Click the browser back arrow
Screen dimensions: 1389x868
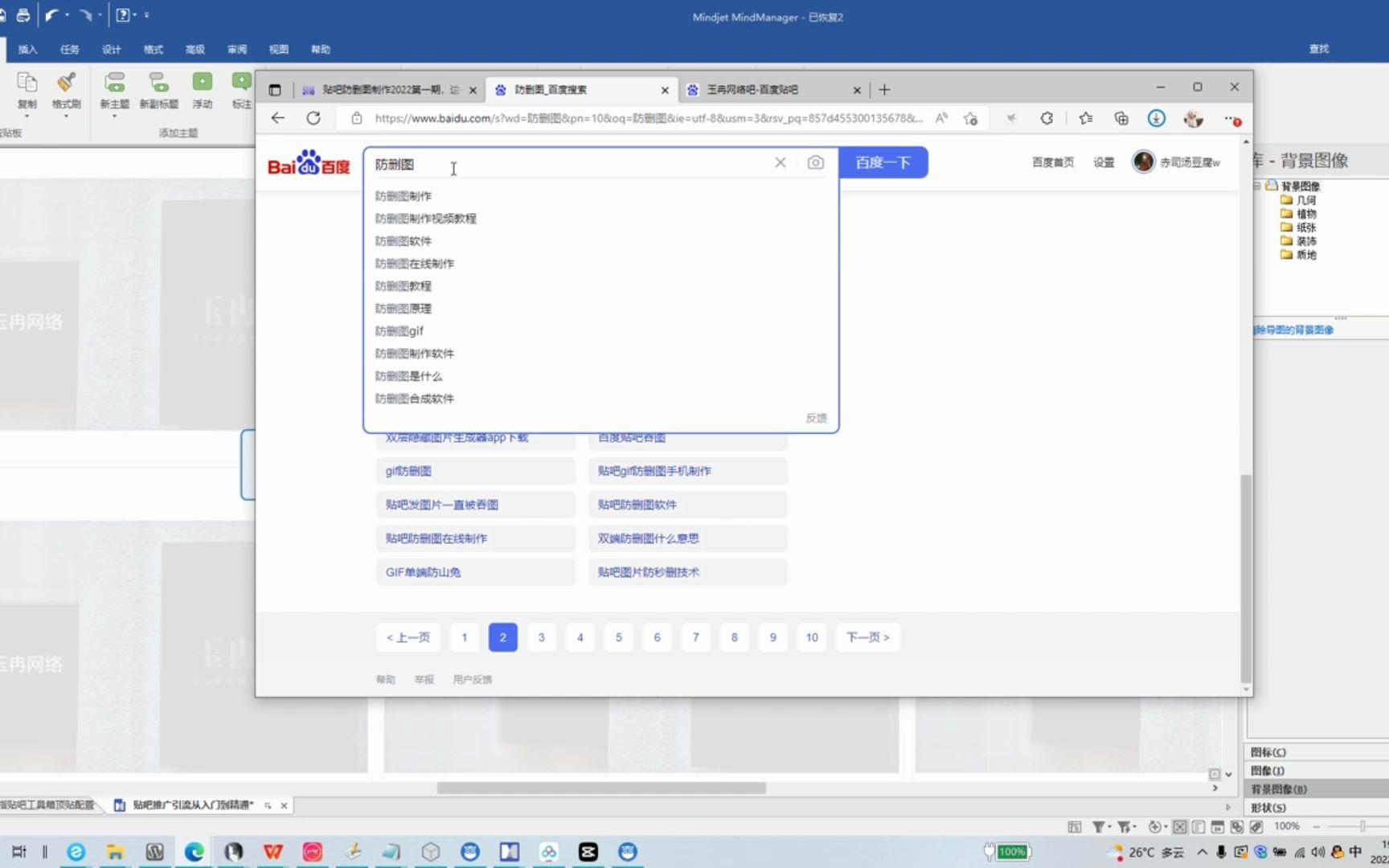pyautogui.click(x=278, y=118)
